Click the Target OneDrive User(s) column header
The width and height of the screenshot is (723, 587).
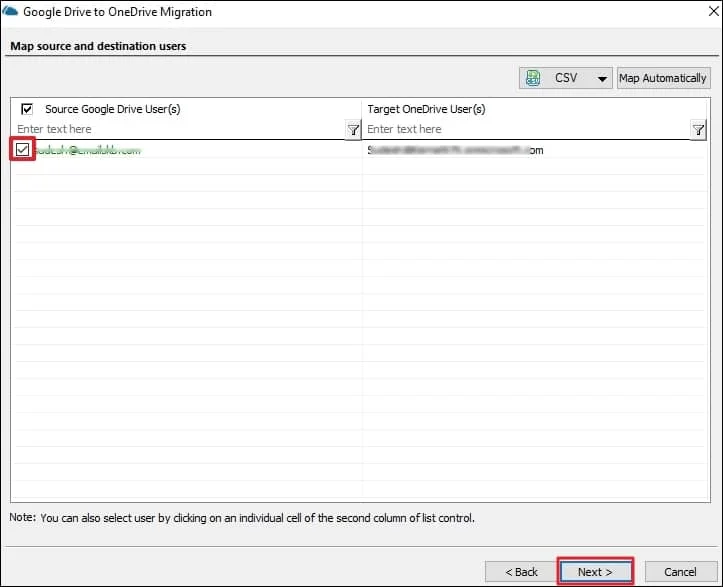[426, 109]
